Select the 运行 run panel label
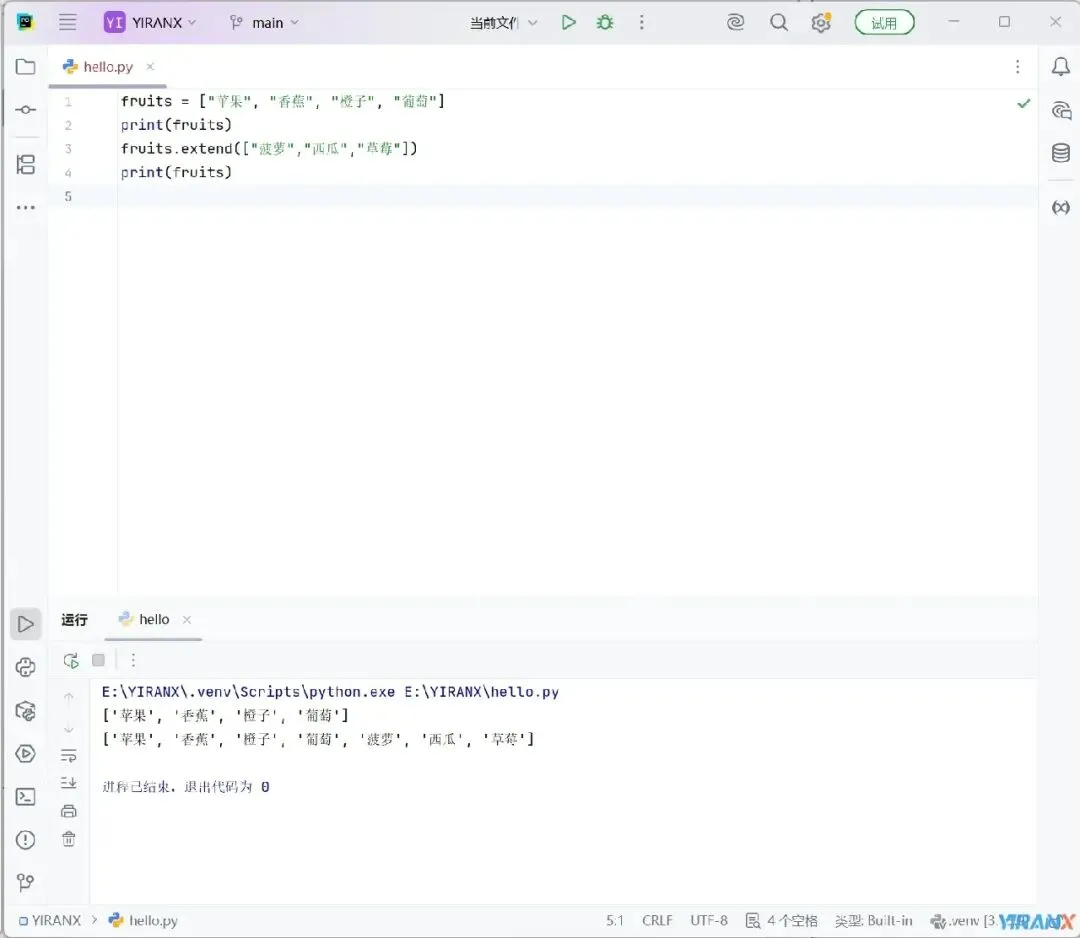Screen dimensions: 1080x938 click(74, 620)
